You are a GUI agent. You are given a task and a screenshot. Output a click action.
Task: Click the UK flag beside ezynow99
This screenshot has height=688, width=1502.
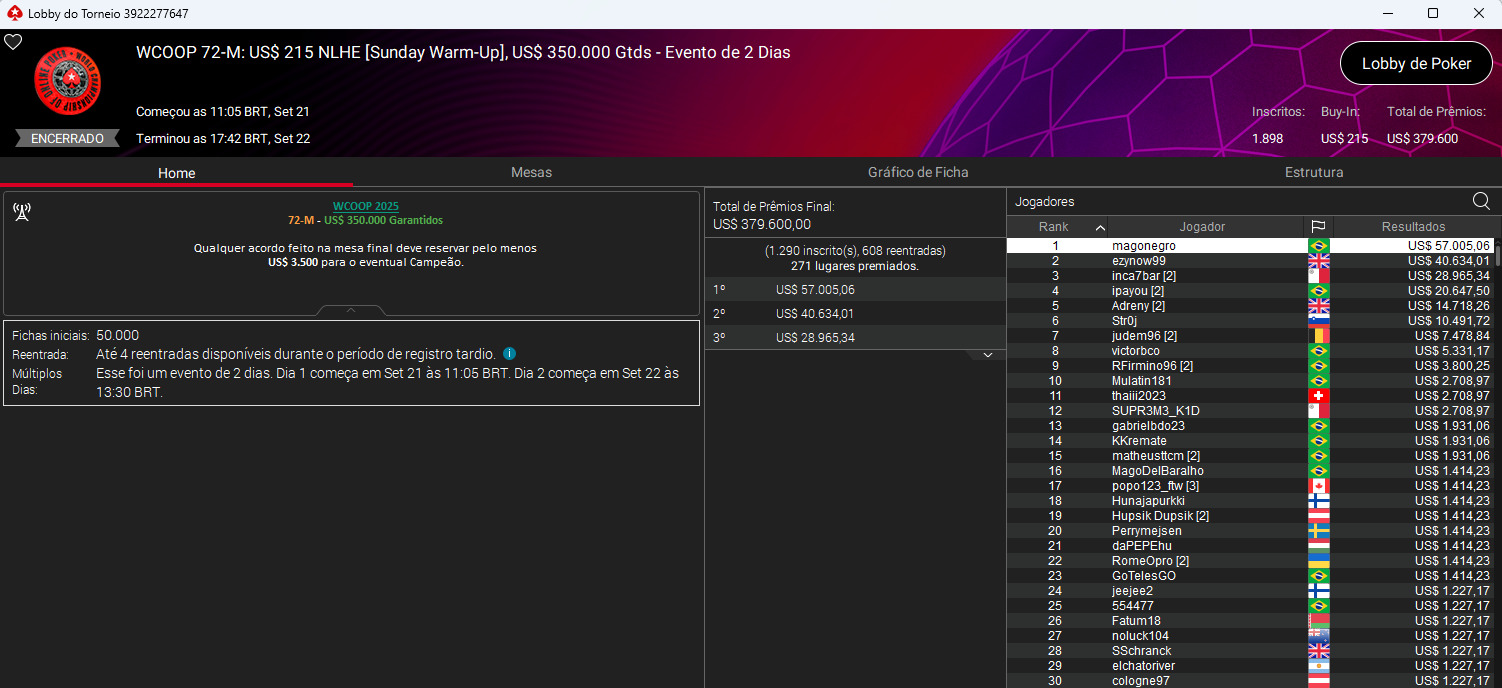(x=1318, y=261)
